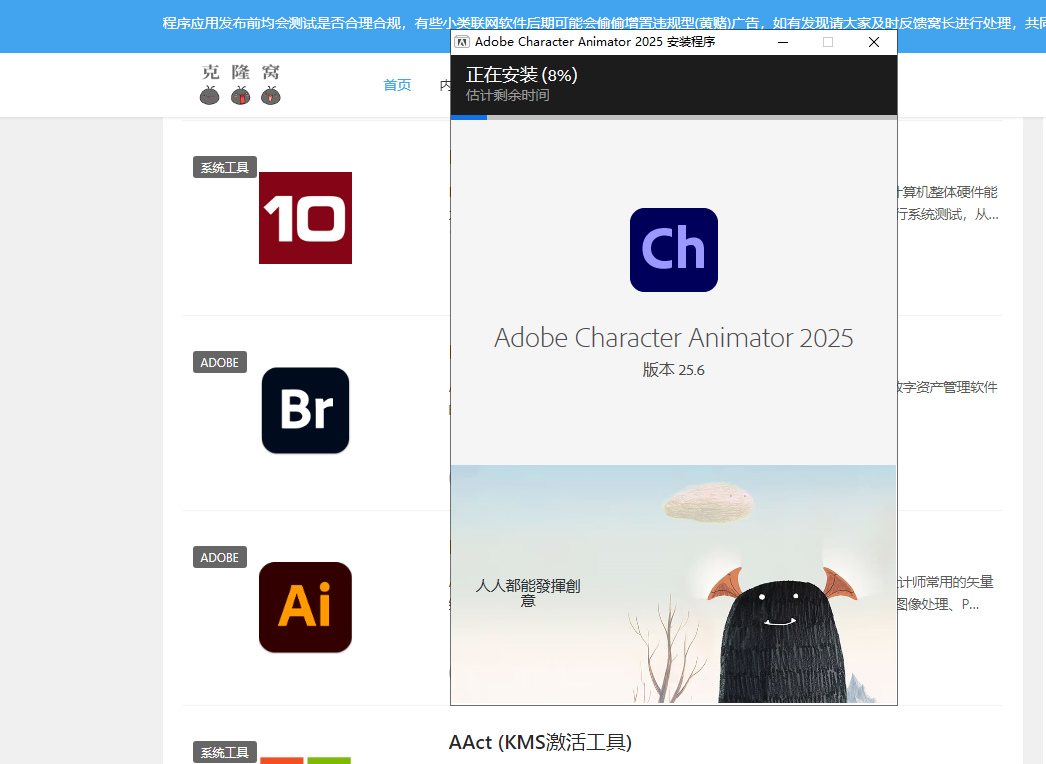Open the Adobe Bridge Br icon
The width and height of the screenshot is (1046, 764).
305,410
